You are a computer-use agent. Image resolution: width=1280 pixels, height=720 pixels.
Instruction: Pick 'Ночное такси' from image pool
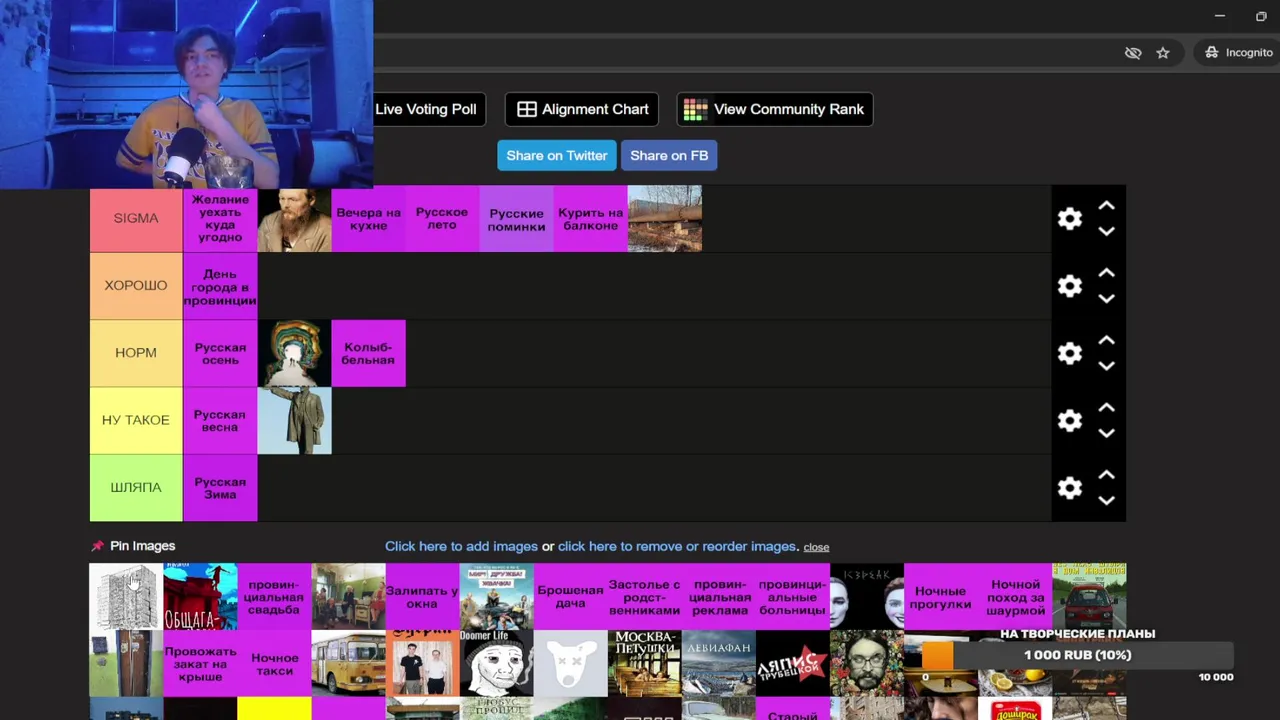274,663
